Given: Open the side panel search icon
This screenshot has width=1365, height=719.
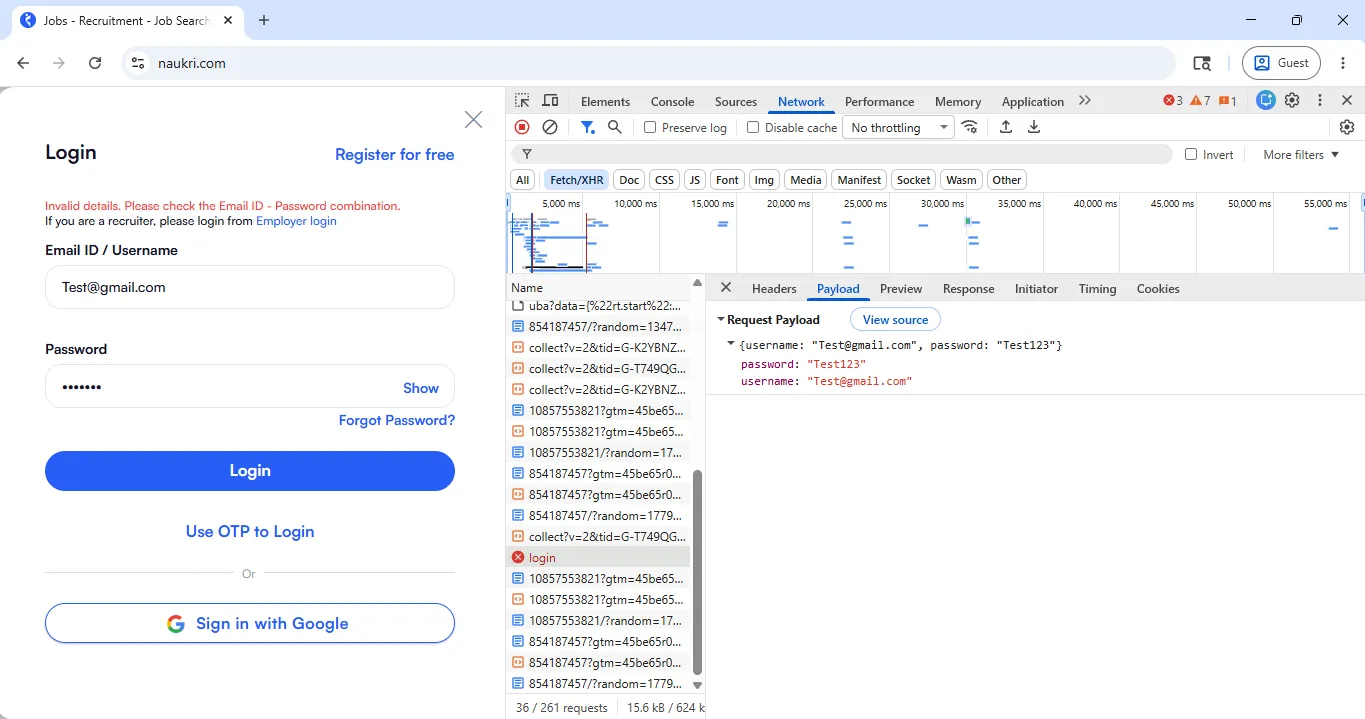Looking at the screenshot, I should 1202,63.
